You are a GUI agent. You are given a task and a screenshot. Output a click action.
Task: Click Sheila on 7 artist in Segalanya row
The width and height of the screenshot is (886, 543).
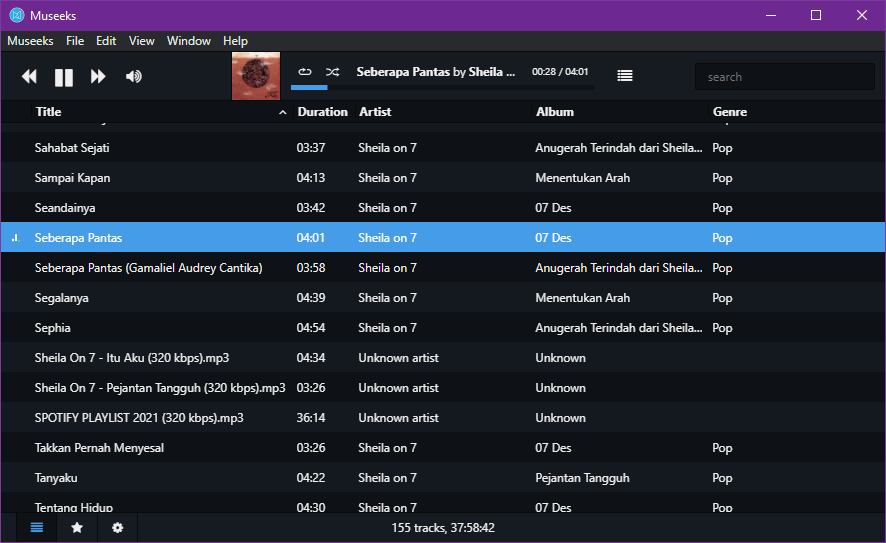tap(387, 298)
